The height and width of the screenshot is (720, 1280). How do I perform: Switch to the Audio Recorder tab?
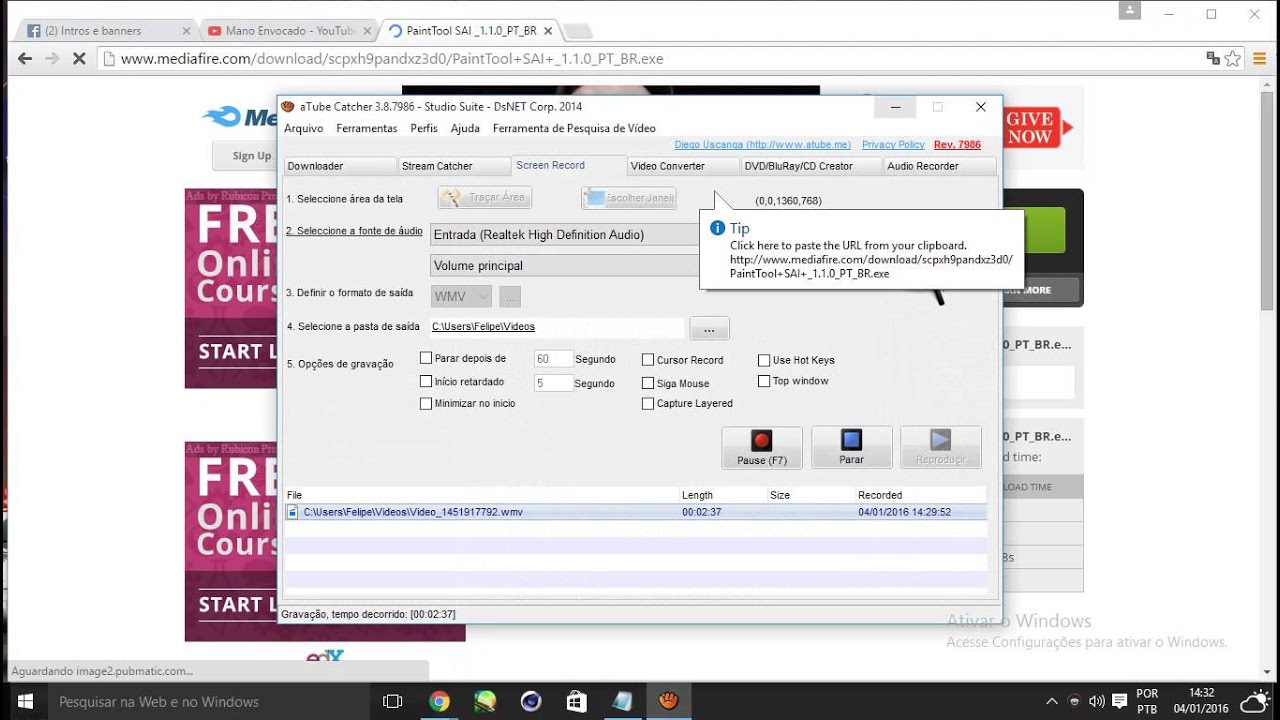click(x=940, y=166)
